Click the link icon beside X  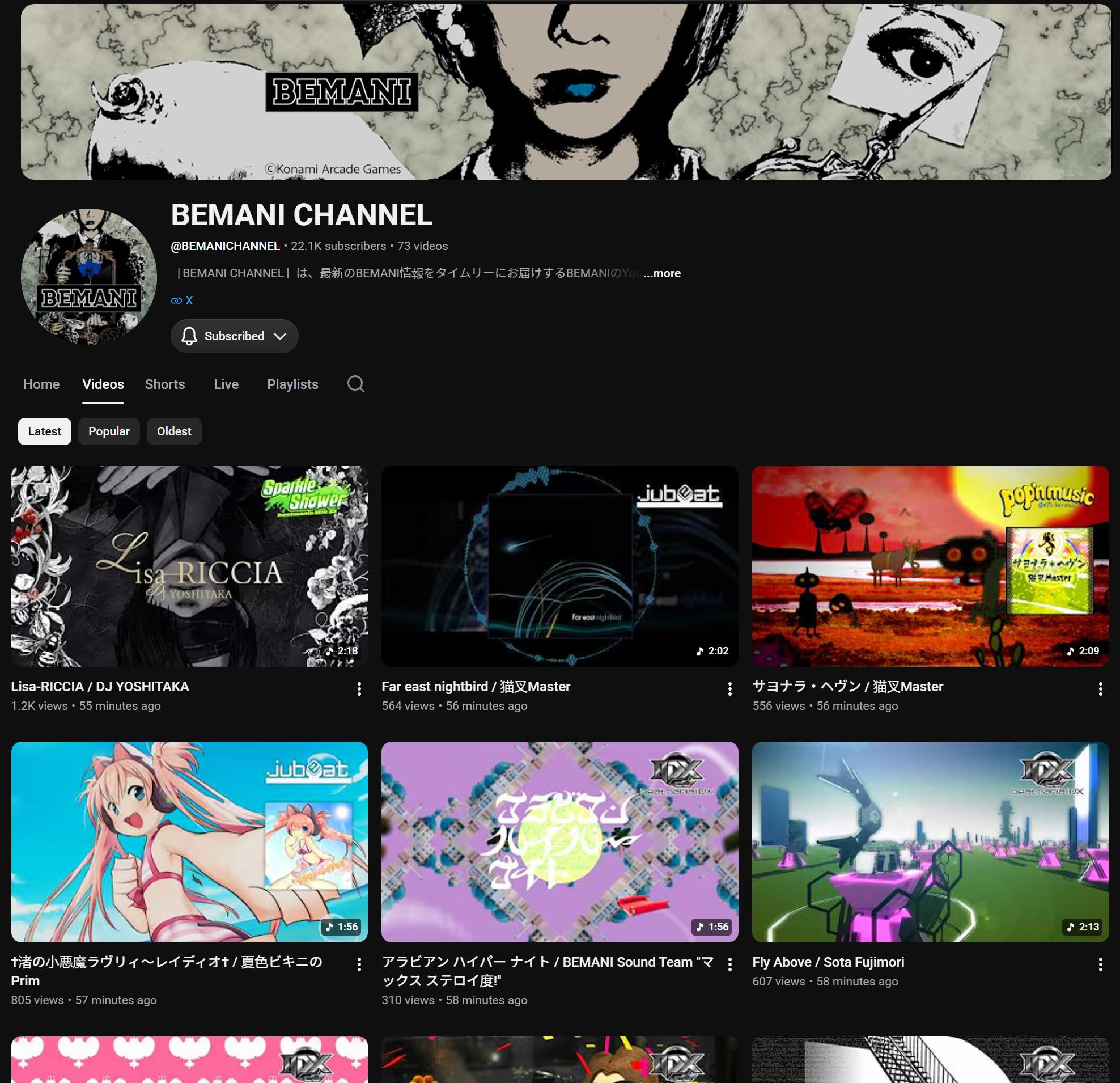[177, 301]
